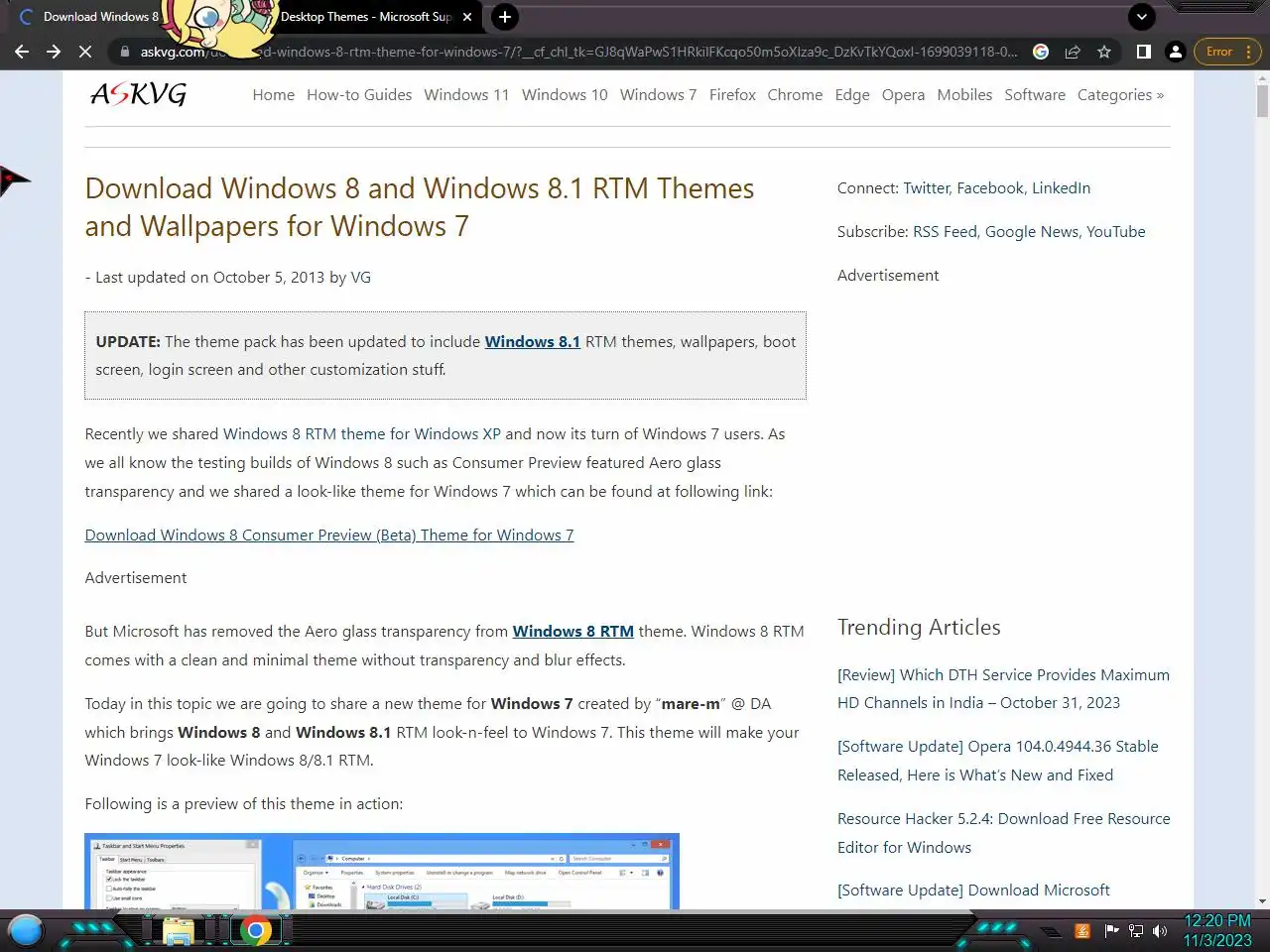This screenshot has height=952, width=1270.
Task: Switch to the Desktop Themes - Microsoft Support tab
Action: 367,17
